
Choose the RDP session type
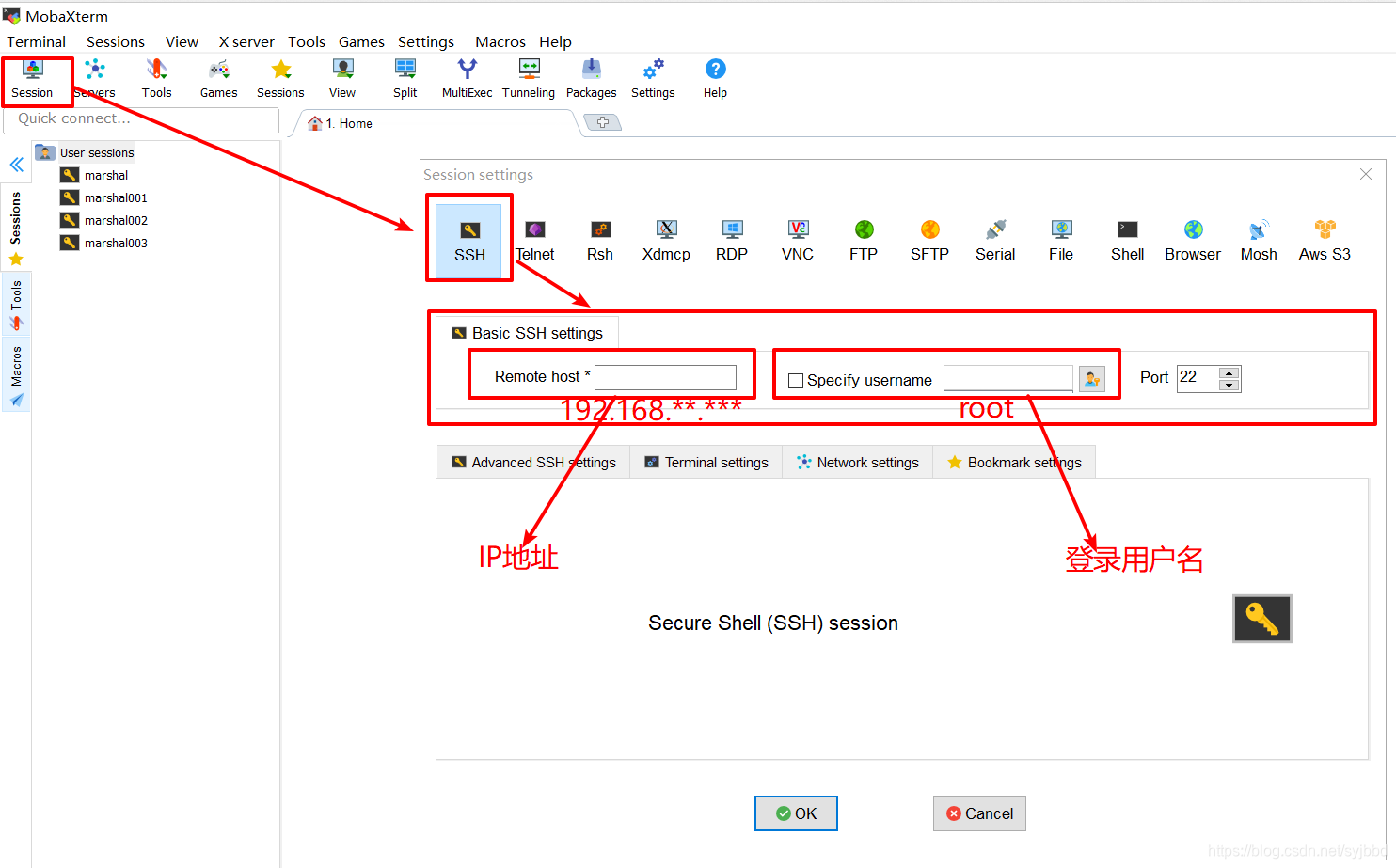(732, 242)
